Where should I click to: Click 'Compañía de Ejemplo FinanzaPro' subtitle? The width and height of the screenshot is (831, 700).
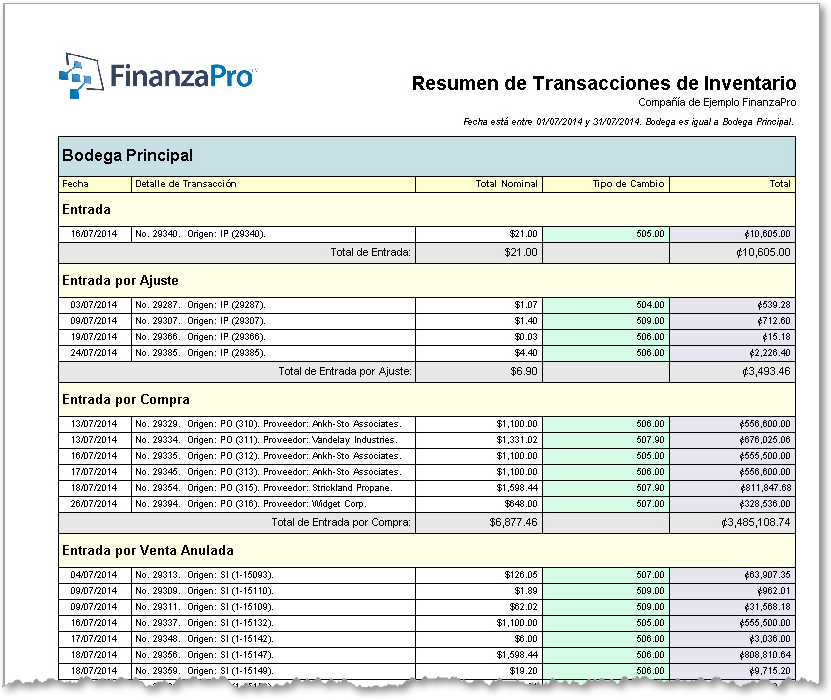pyautogui.click(x=717, y=102)
